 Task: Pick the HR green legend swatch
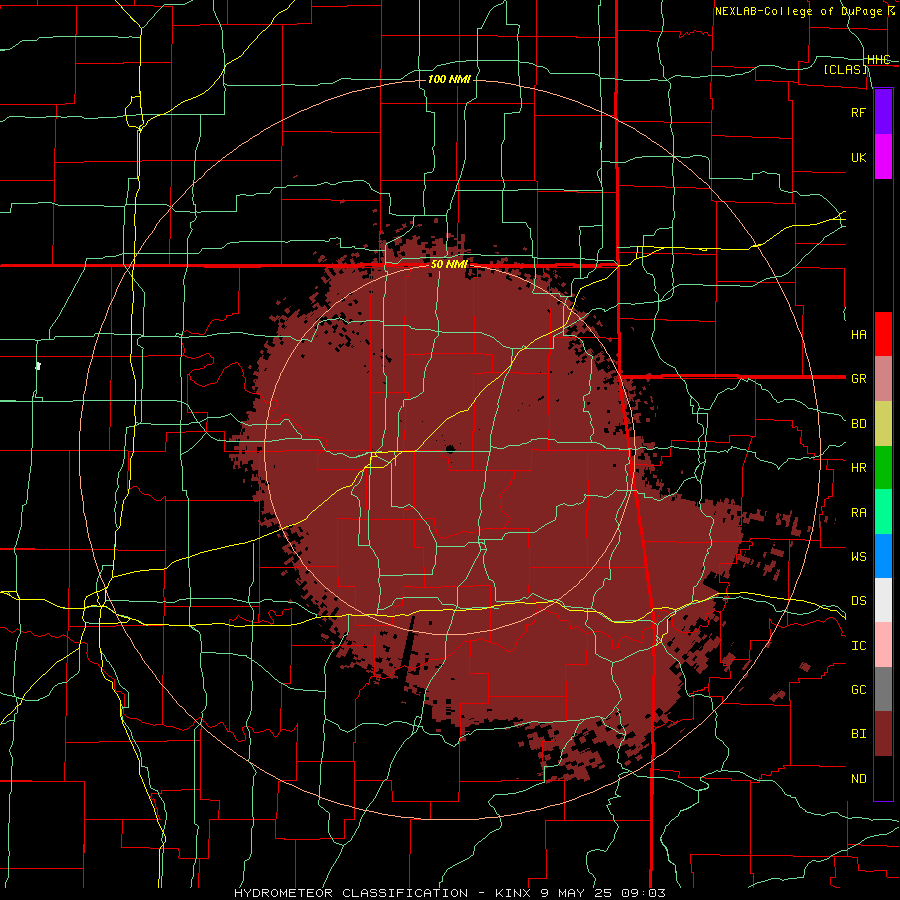pos(883,468)
